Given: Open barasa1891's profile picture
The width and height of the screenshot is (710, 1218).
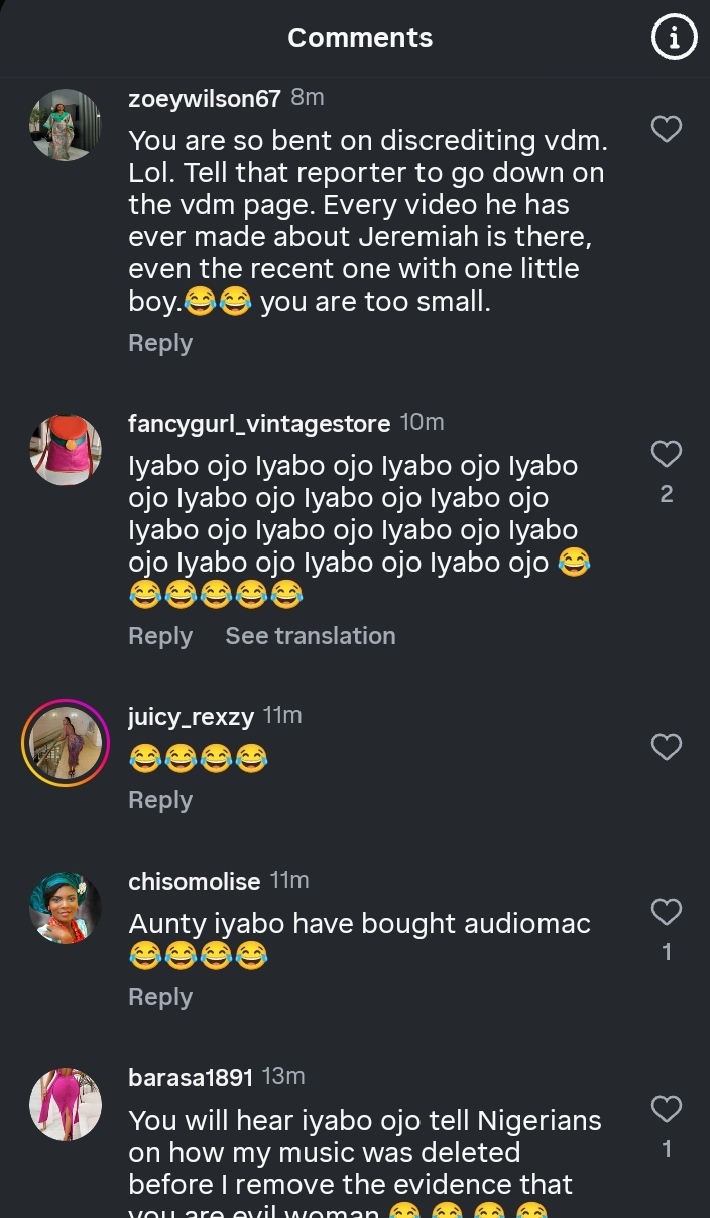Looking at the screenshot, I should click(x=66, y=1104).
